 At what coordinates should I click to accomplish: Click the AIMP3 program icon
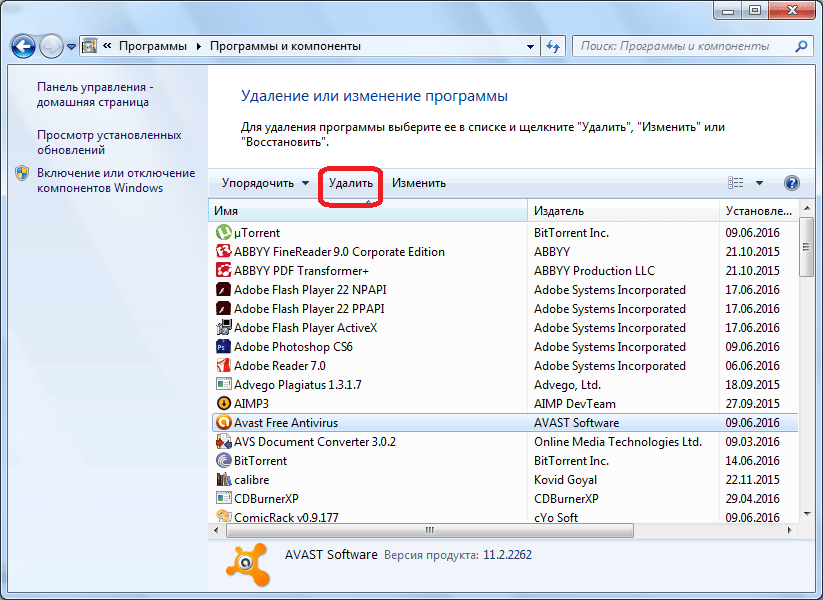pyautogui.click(x=224, y=403)
